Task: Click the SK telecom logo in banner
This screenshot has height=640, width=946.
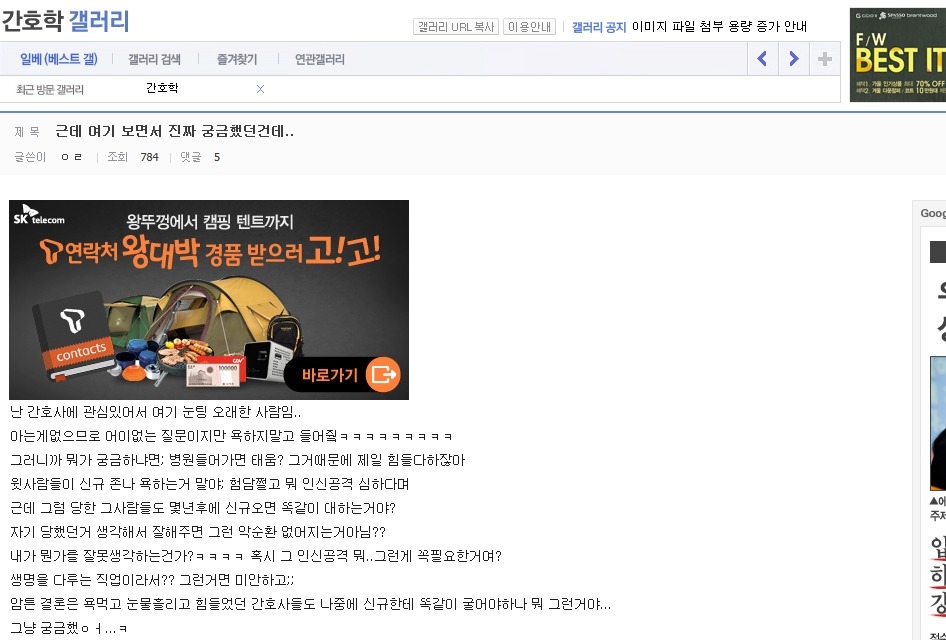Action: (x=39, y=215)
